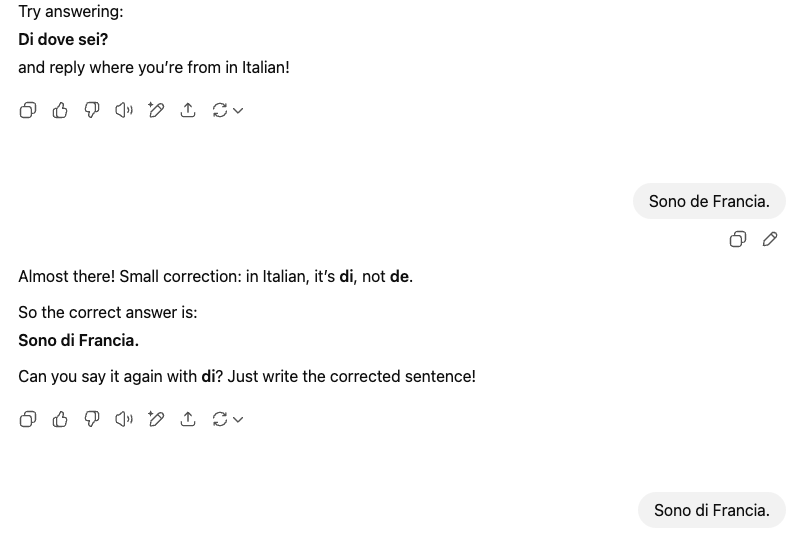Expand regenerate options chevron for first reply
The width and height of the screenshot is (800, 537).
point(238,110)
